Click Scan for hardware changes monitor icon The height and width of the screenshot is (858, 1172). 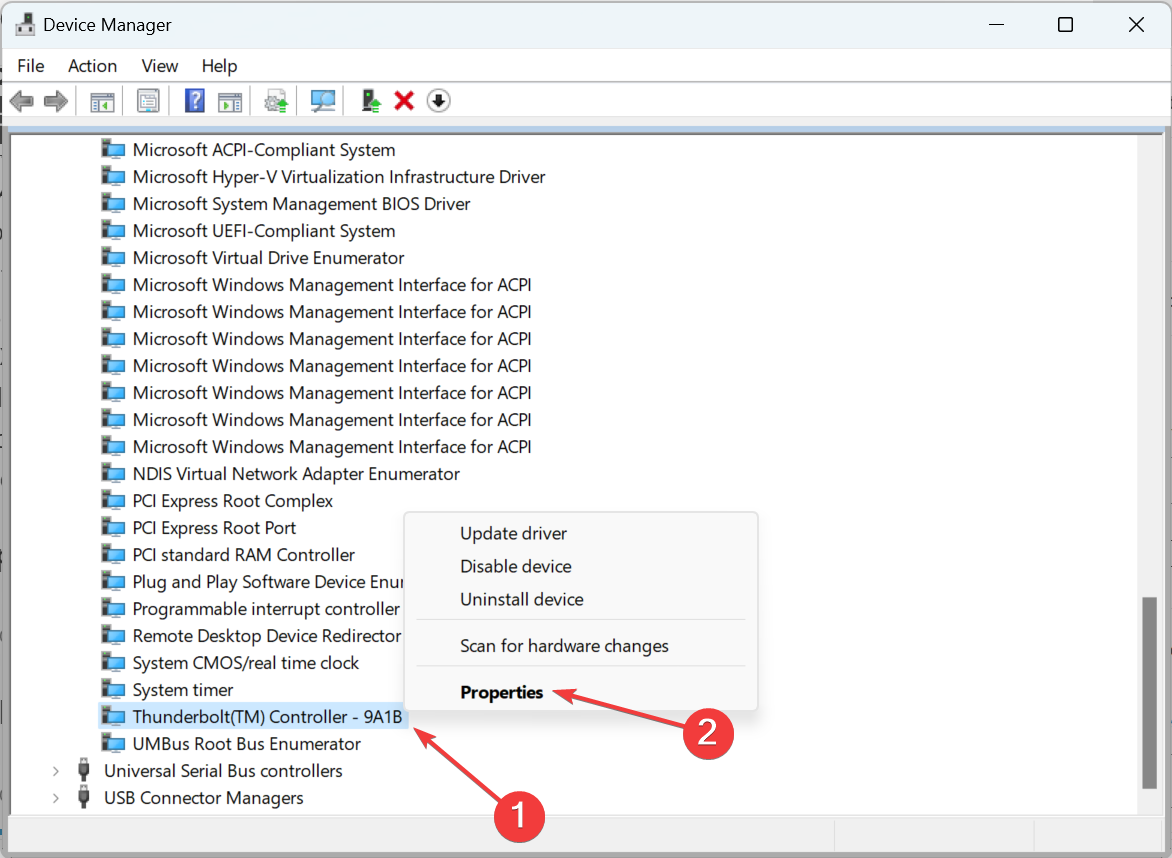tap(323, 101)
